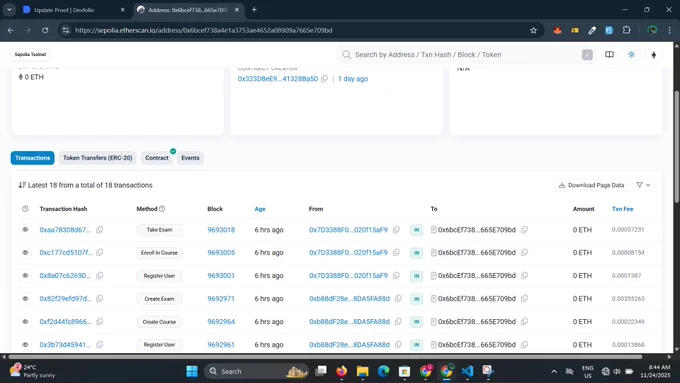The height and width of the screenshot is (383, 680).
Task: Open block 9692971 link
Action: point(221,298)
